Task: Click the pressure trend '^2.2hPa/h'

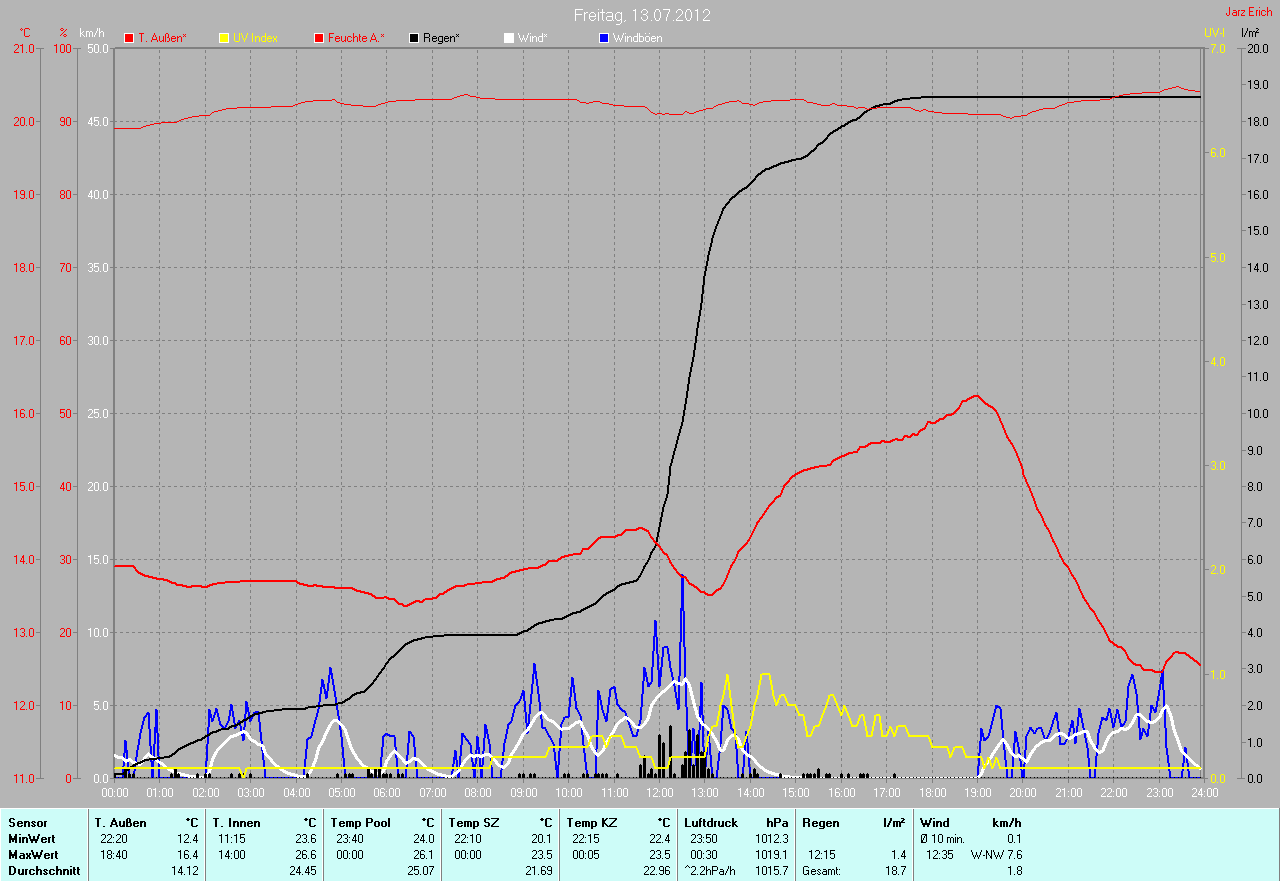Action: click(x=709, y=871)
